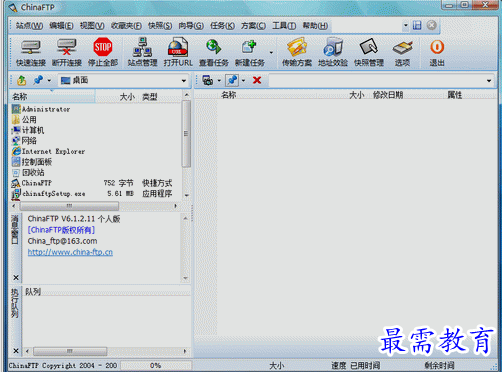Image resolution: width=502 pixels, height=372 pixels.
Task: Select the 计算机 item
Action: (28, 130)
